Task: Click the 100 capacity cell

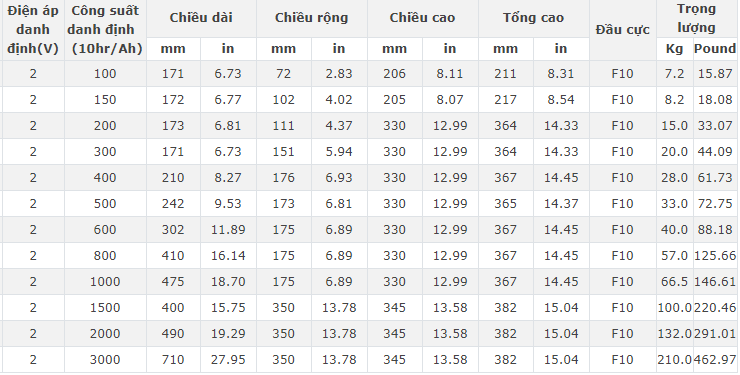Action: click(x=105, y=74)
